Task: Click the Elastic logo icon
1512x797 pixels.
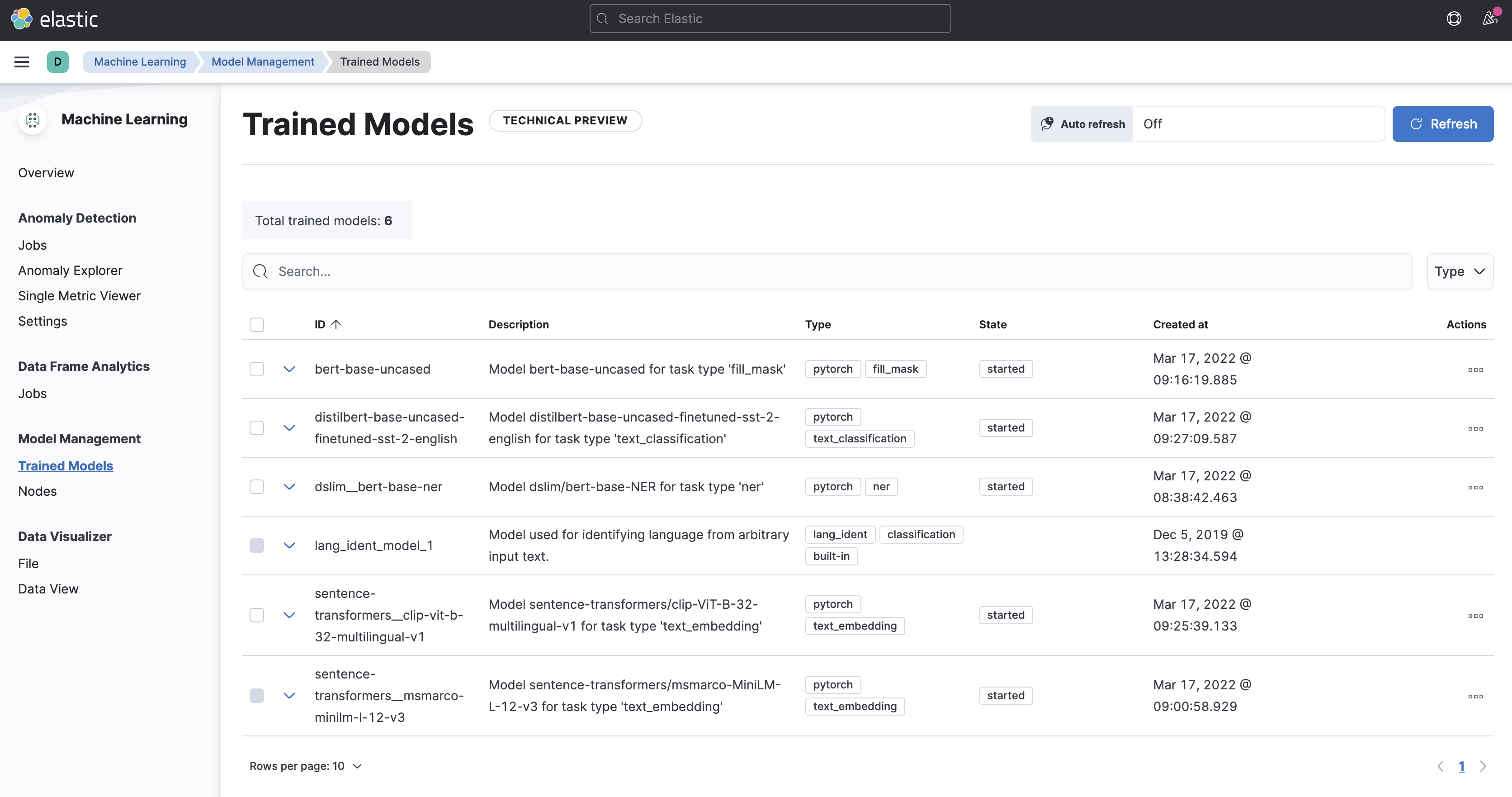Action: point(22,19)
